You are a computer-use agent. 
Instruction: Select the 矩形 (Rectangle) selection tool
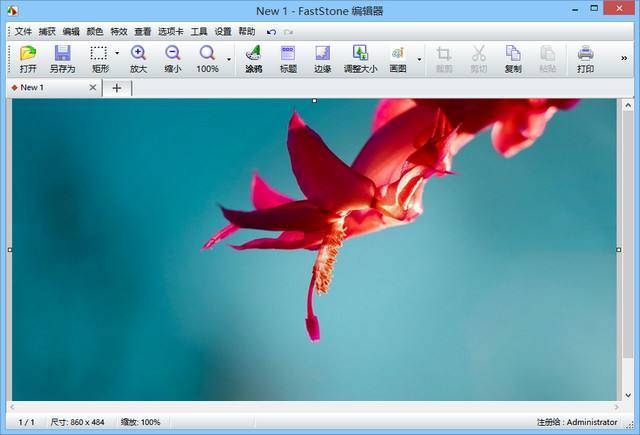click(99, 59)
